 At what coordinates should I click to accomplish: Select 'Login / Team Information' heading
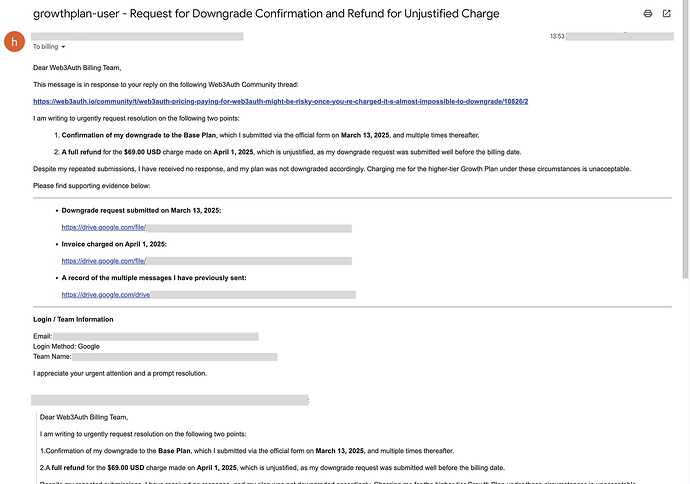click(73, 319)
